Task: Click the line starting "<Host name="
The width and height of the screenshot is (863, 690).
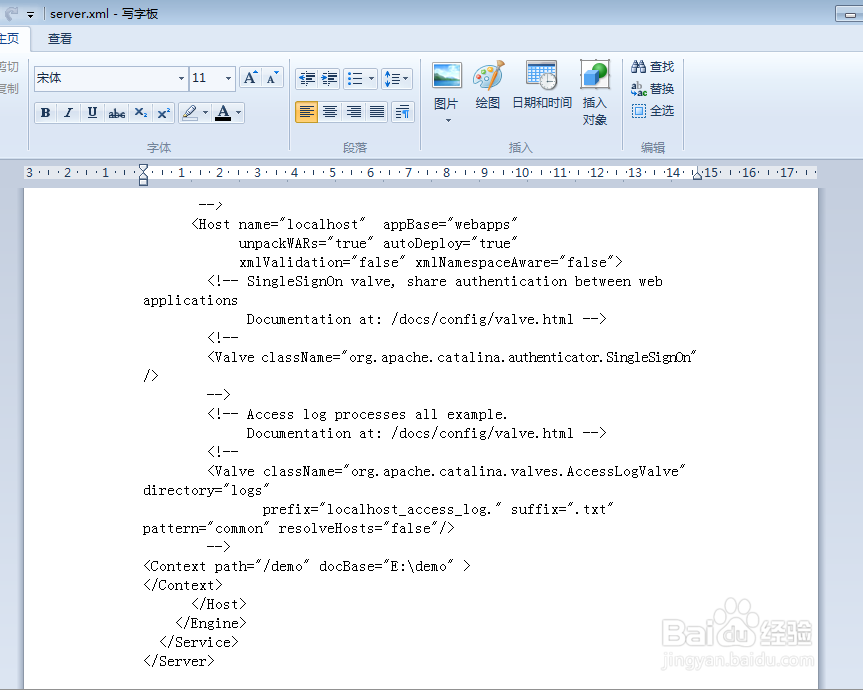Action: tap(354, 224)
